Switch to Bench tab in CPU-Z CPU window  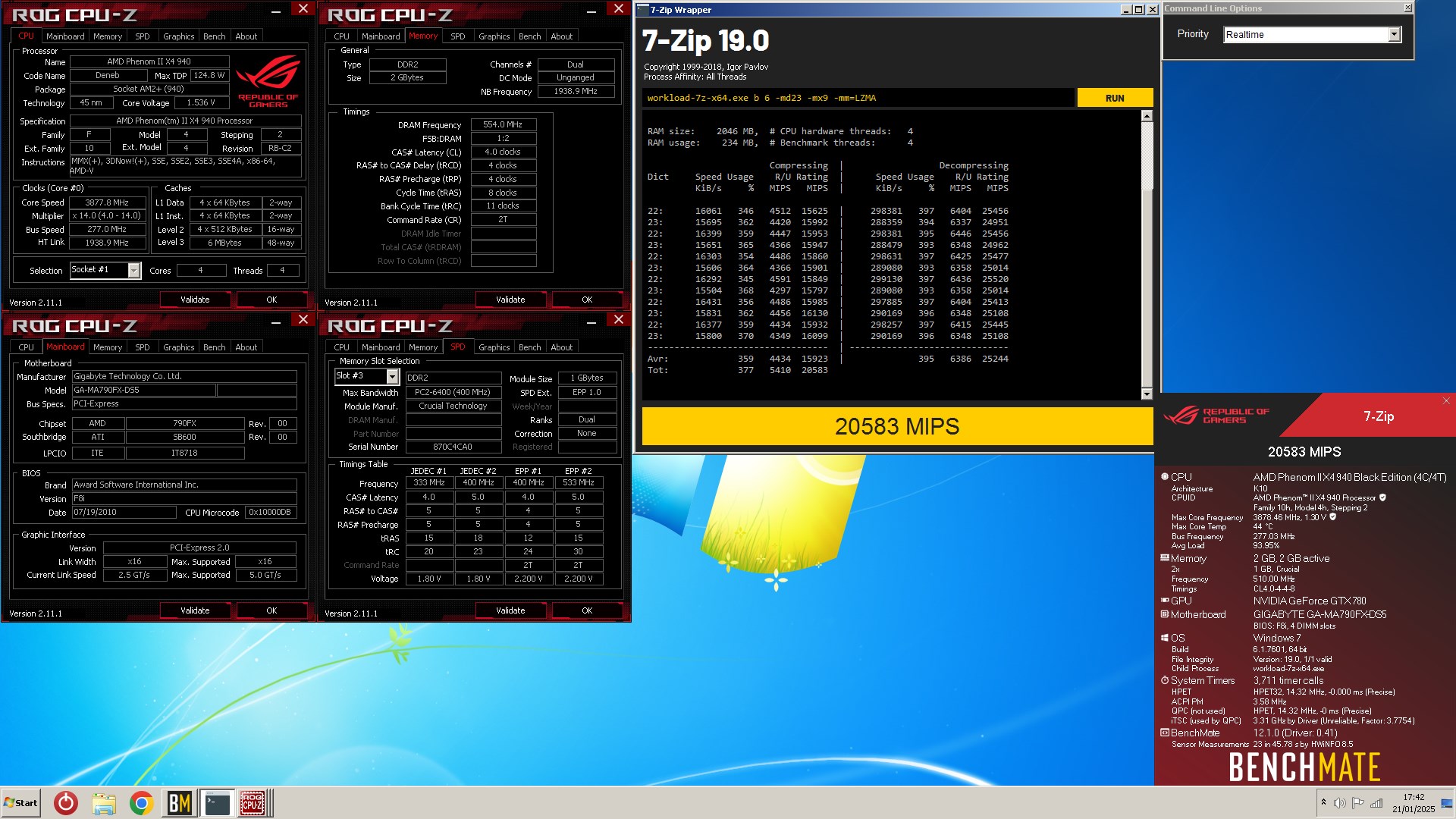(x=215, y=36)
